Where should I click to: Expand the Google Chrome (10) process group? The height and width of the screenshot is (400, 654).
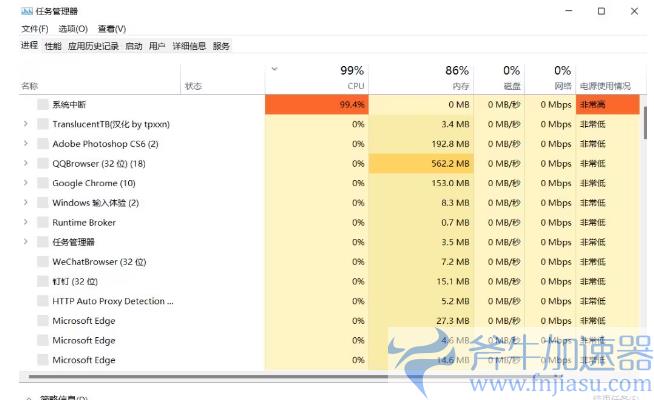[x=25, y=183]
